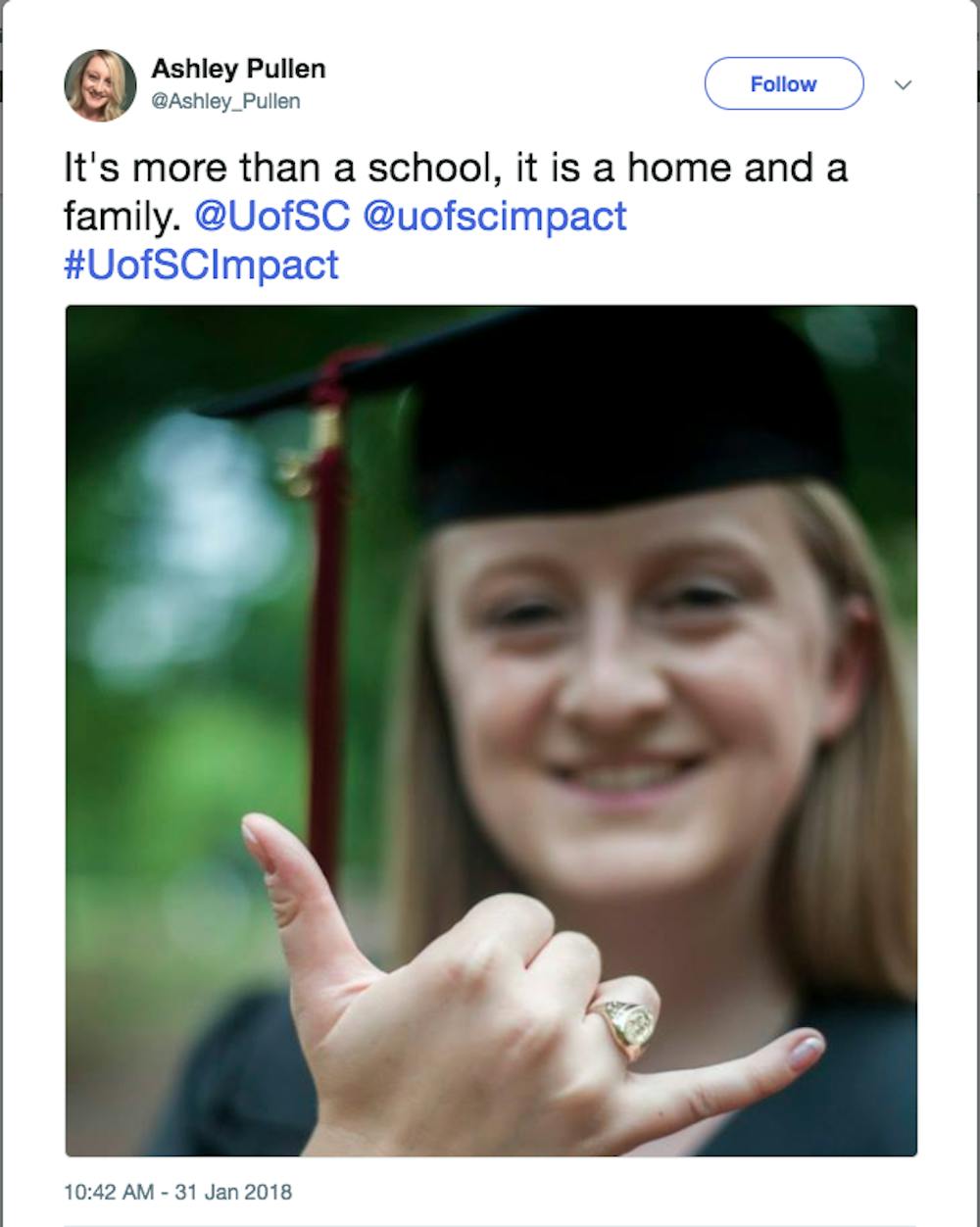Open the tweet's graduation photo
The height and width of the screenshot is (1227, 980).
point(491,730)
